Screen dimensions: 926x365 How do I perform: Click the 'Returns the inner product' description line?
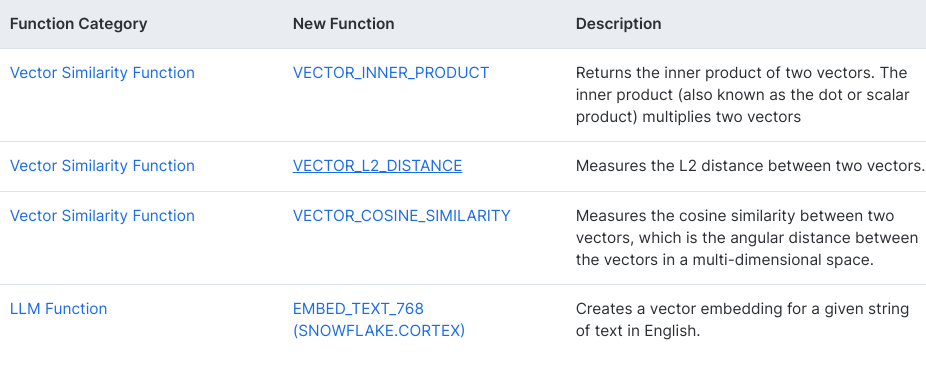tap(741, 73)
